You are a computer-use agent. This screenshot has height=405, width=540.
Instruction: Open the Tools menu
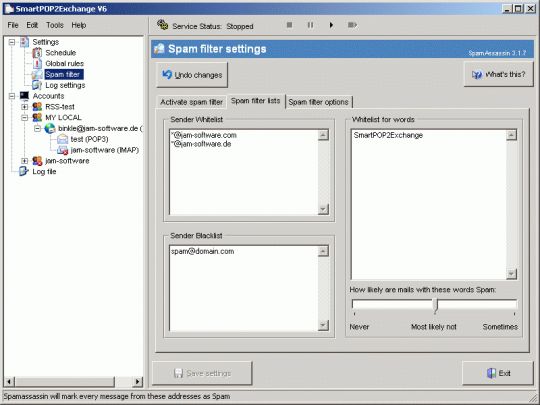[55, 25]
